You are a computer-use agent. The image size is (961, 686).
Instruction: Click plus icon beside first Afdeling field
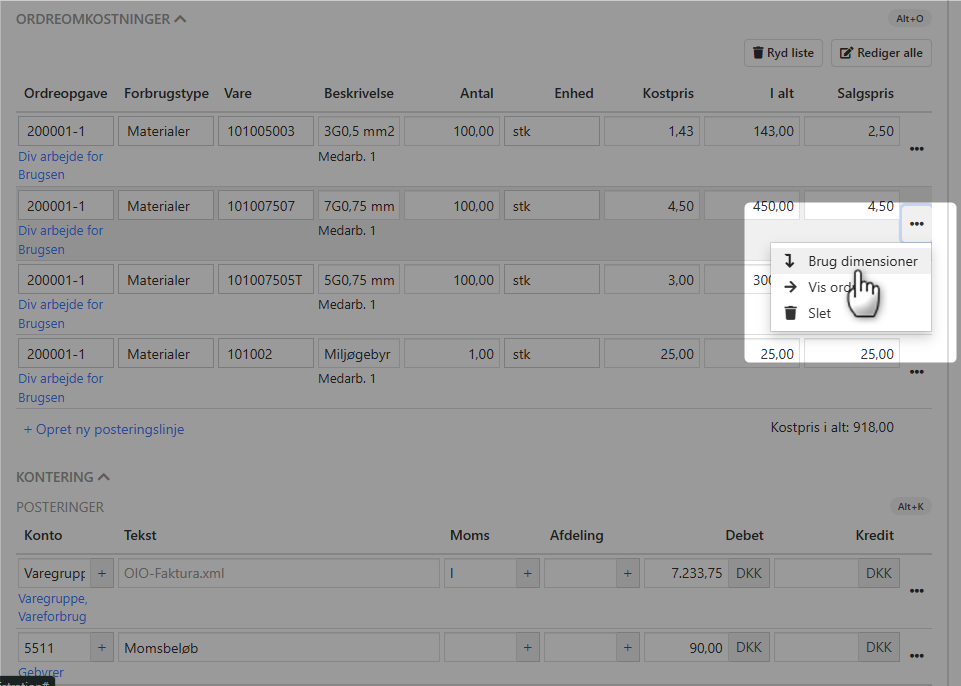[x=628, y=573]
